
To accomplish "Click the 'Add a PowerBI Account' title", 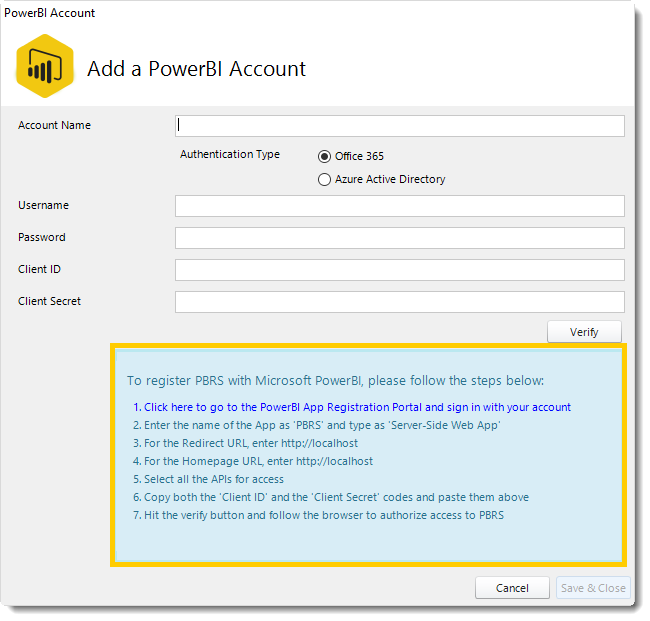I will click(196, 69).
